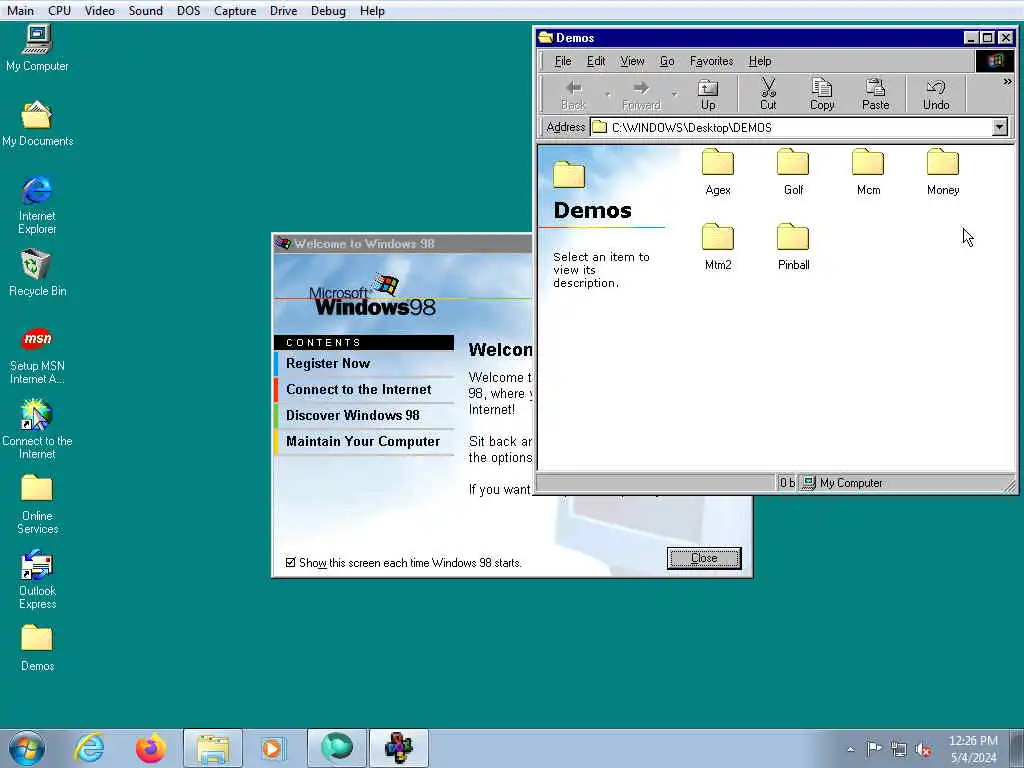1024x768 pixels.
Task: Open the Forward history dropdown arrow
Action: coord(675,95)
